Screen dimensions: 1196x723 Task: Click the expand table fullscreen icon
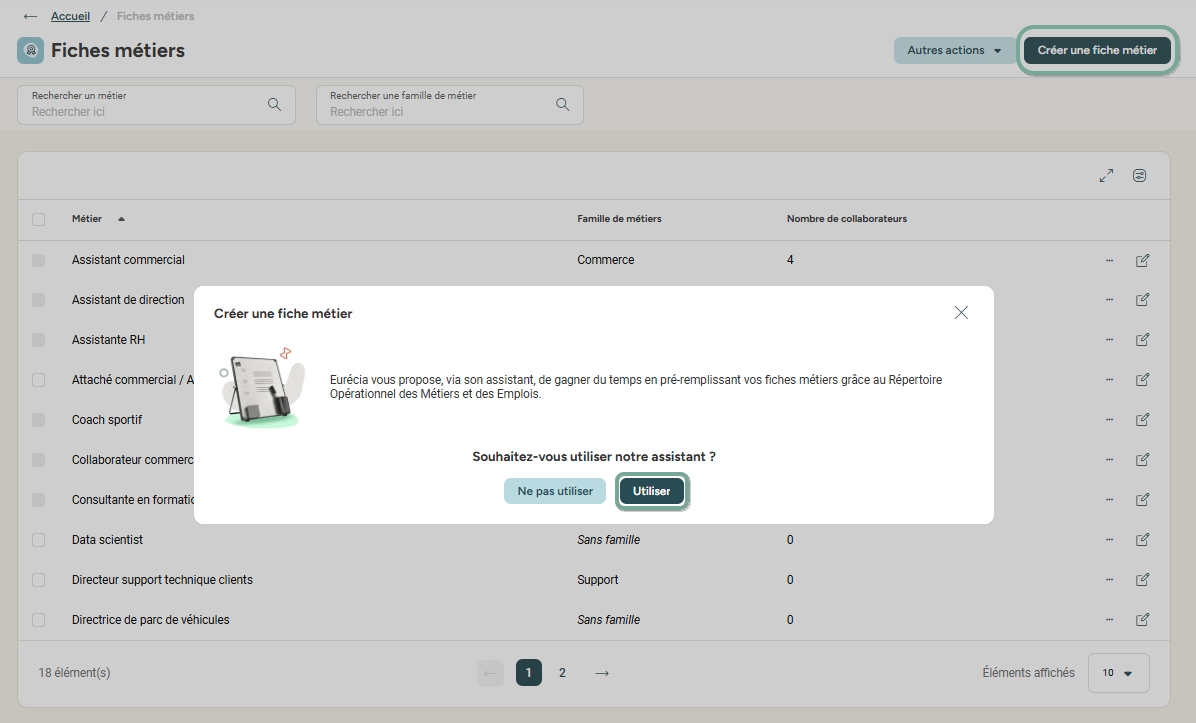pyautogui.click(x=1106, y=176)
